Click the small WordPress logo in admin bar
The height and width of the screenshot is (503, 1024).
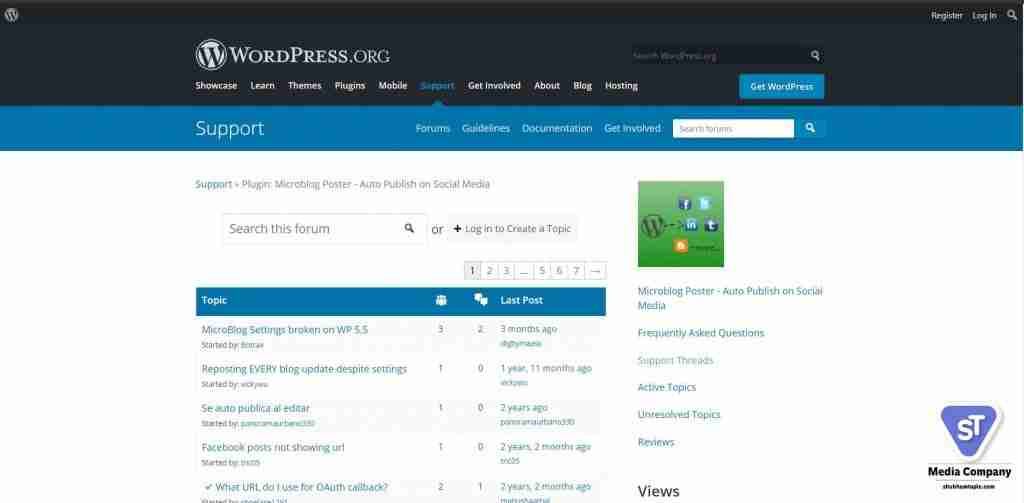11,15
